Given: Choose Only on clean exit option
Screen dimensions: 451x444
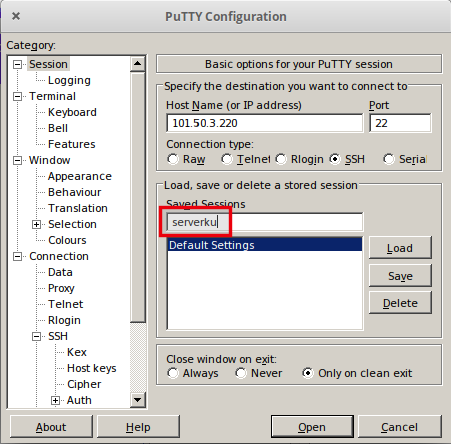Looking at the screenshot, I should click(308, 373).
